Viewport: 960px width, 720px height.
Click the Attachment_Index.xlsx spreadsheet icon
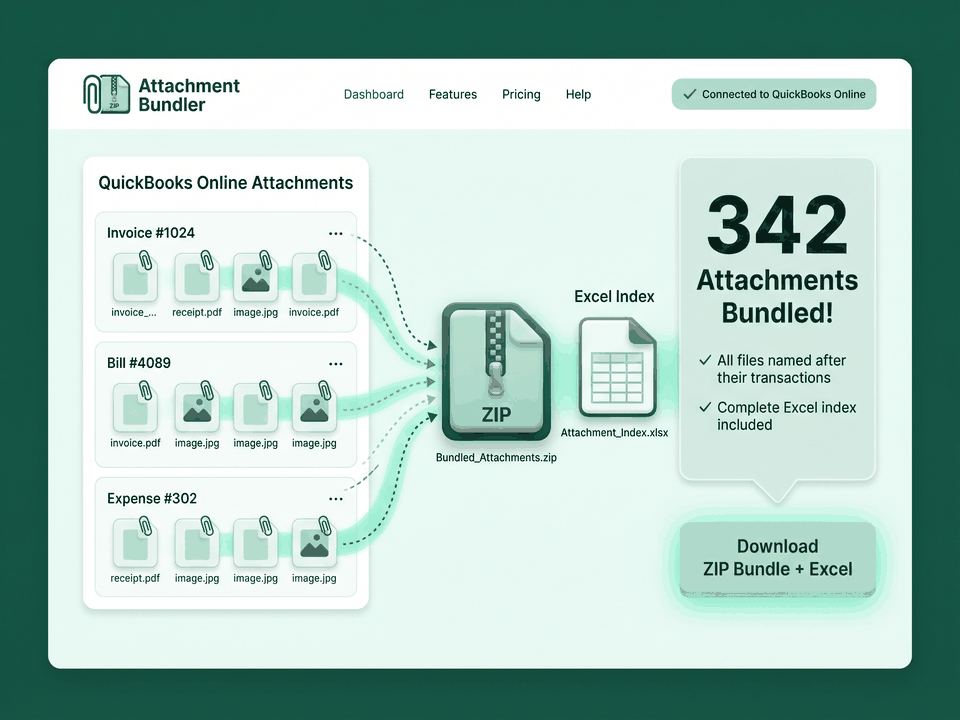(617, 367)
